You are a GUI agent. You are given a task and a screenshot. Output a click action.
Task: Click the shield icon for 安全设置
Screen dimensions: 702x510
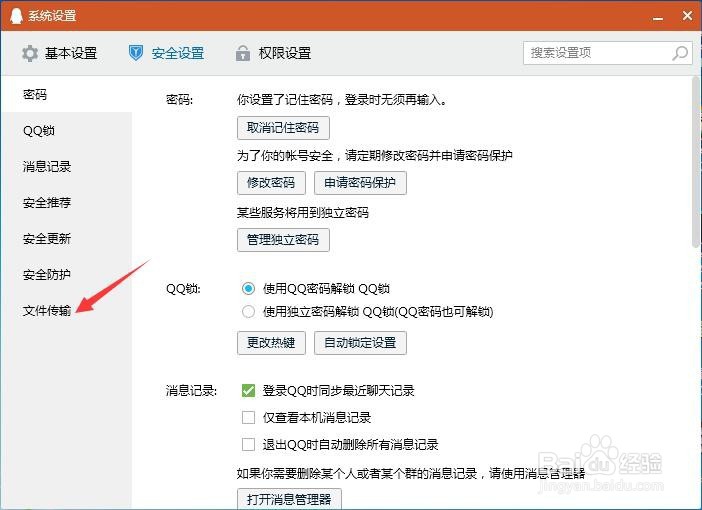[x=136, y=53]
